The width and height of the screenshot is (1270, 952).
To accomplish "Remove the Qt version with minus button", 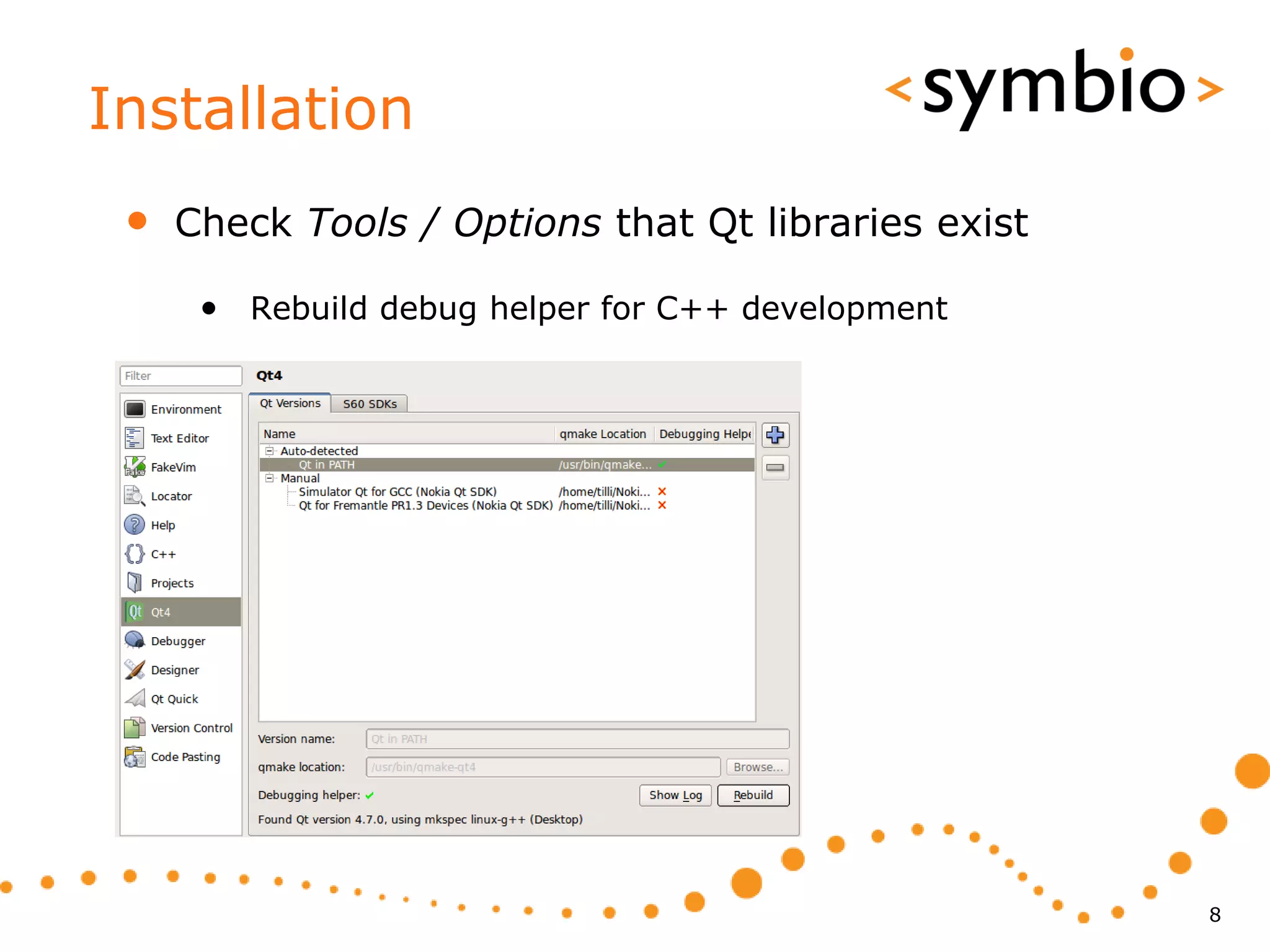I will (775, 467).
